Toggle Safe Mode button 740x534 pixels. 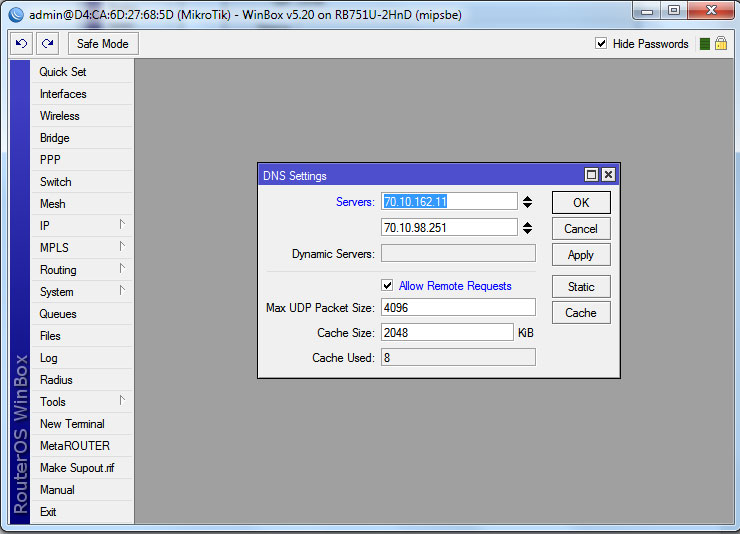point(102,44)
